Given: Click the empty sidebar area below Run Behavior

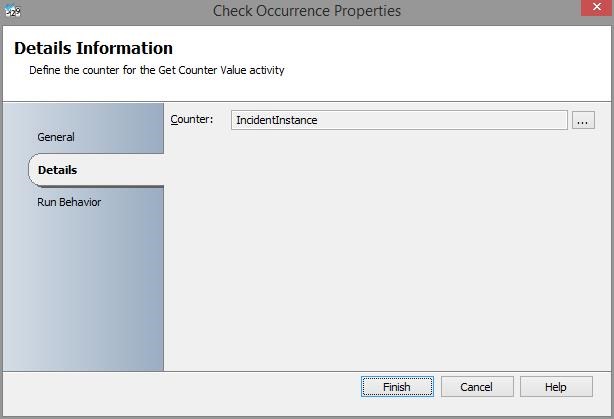Looking at the screenshot, I should (82, 290).
